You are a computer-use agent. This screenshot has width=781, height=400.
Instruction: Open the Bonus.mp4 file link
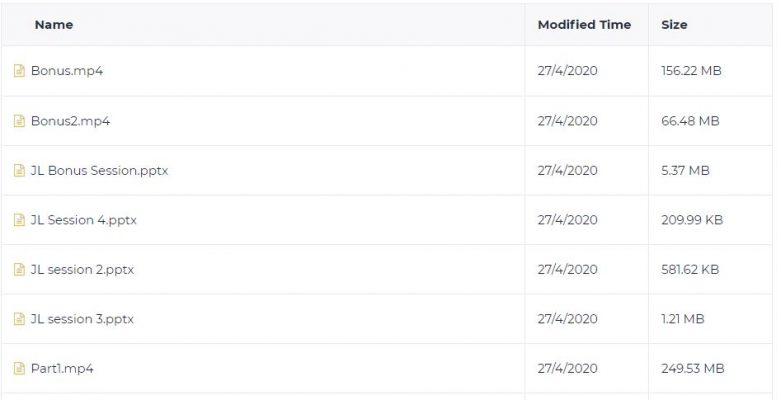[67, 71]
